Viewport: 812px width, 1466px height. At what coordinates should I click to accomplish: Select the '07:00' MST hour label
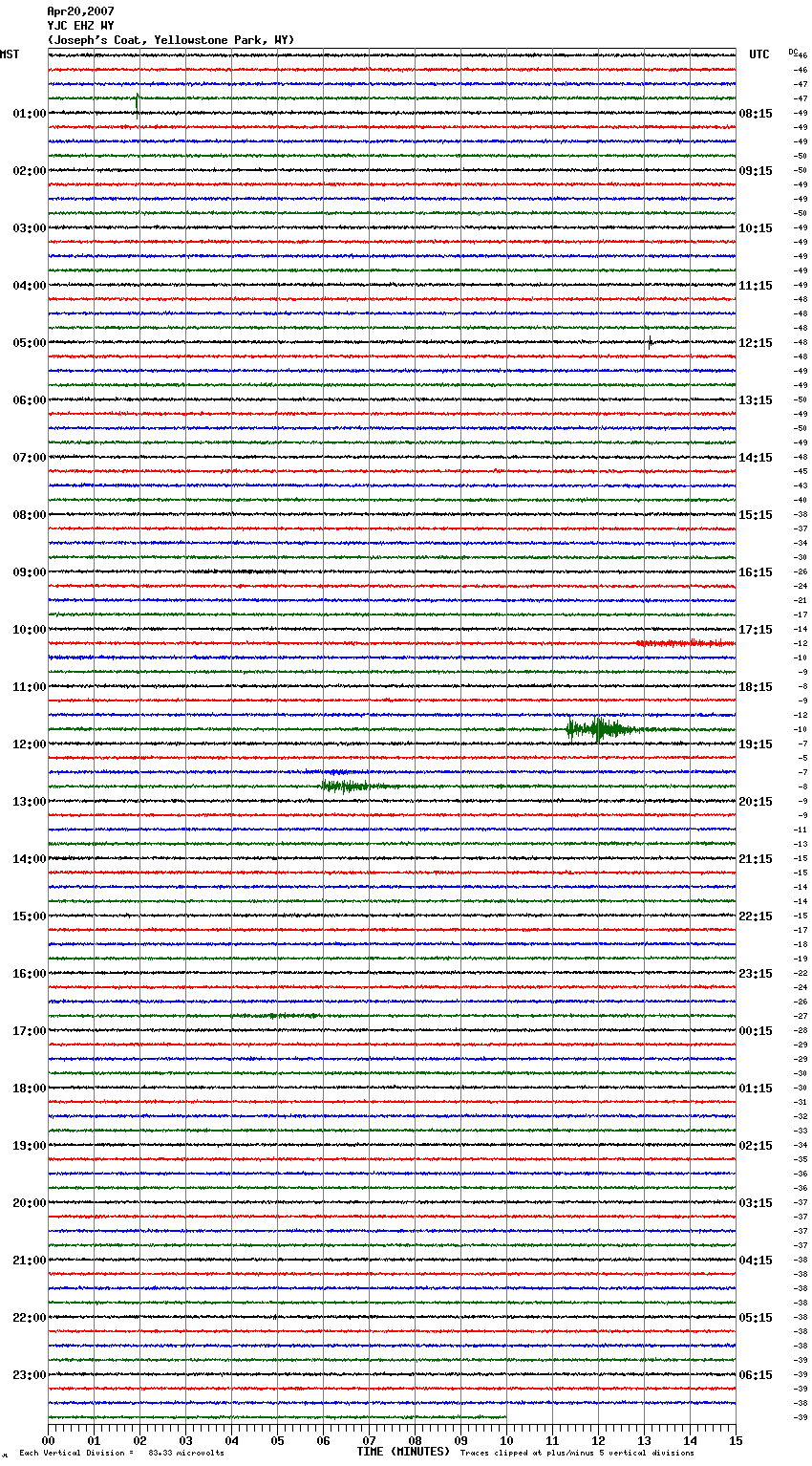click(30, 458)
